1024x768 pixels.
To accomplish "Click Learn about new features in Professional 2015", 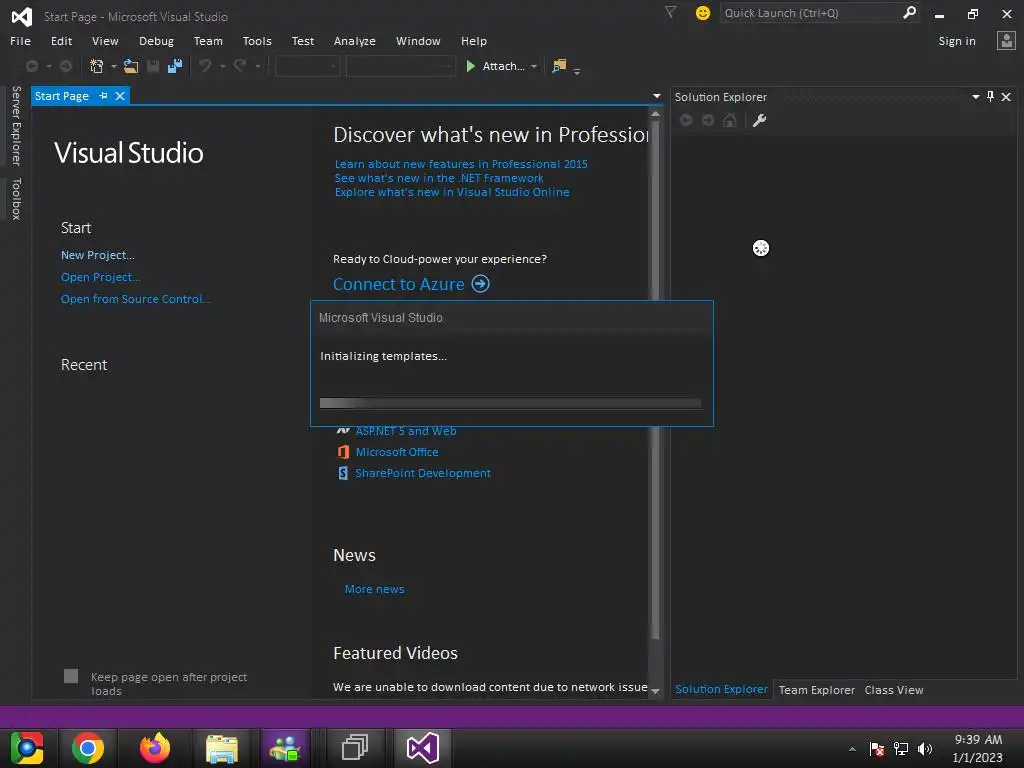I will (x=461, y=164).
